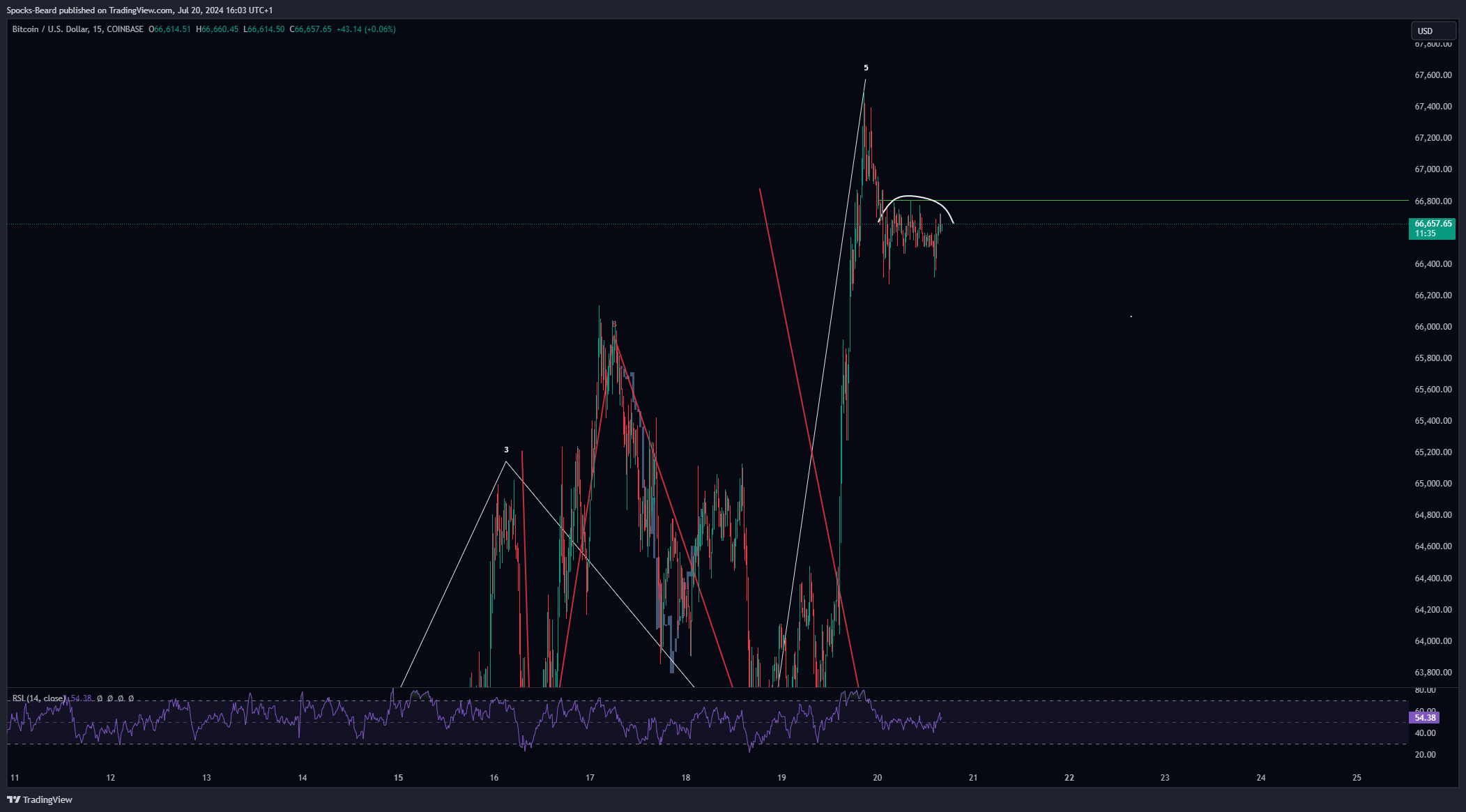Click the RSI scale label 20.00

click(1425, 755)
